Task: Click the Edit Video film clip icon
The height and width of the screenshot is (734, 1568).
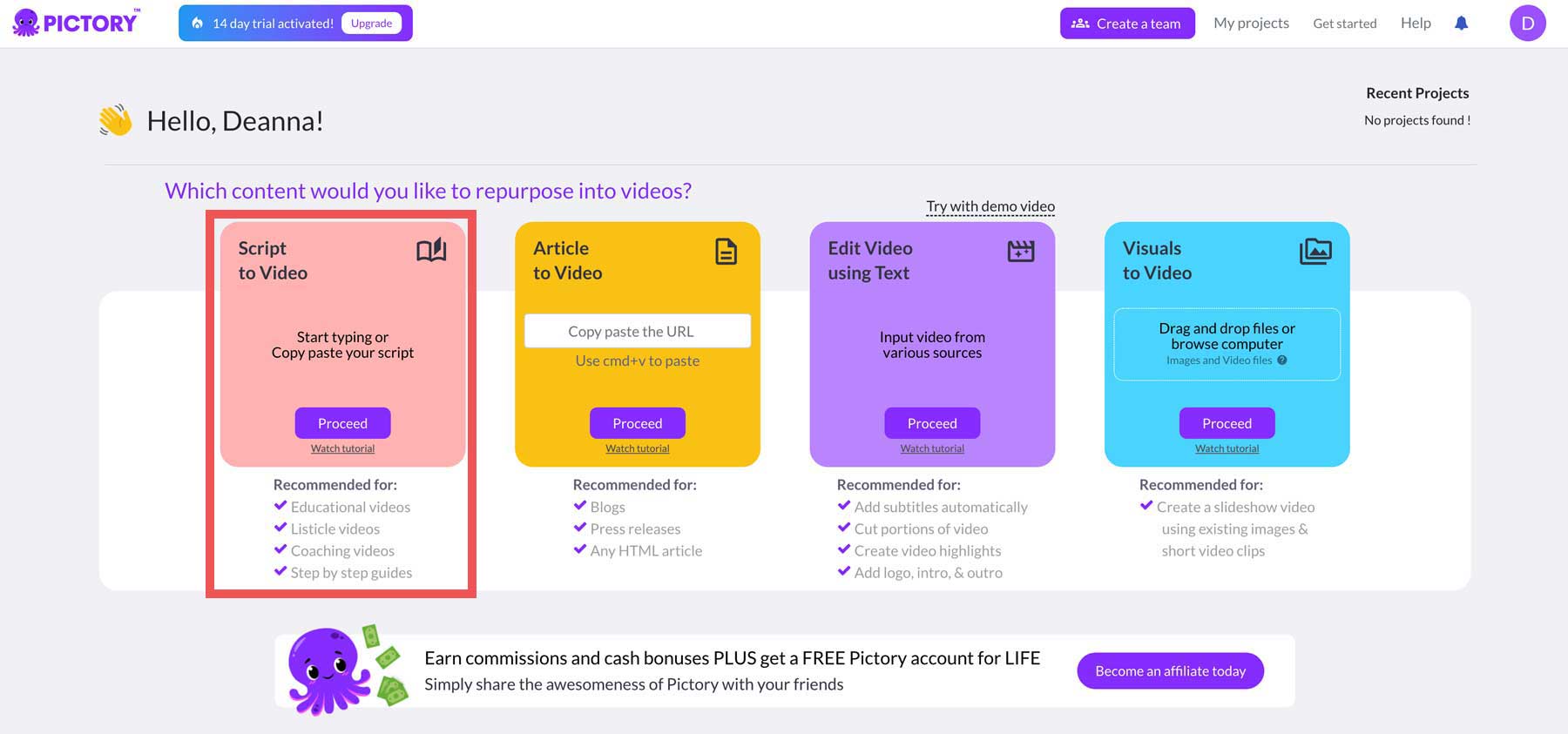Action: point(1021,252)
